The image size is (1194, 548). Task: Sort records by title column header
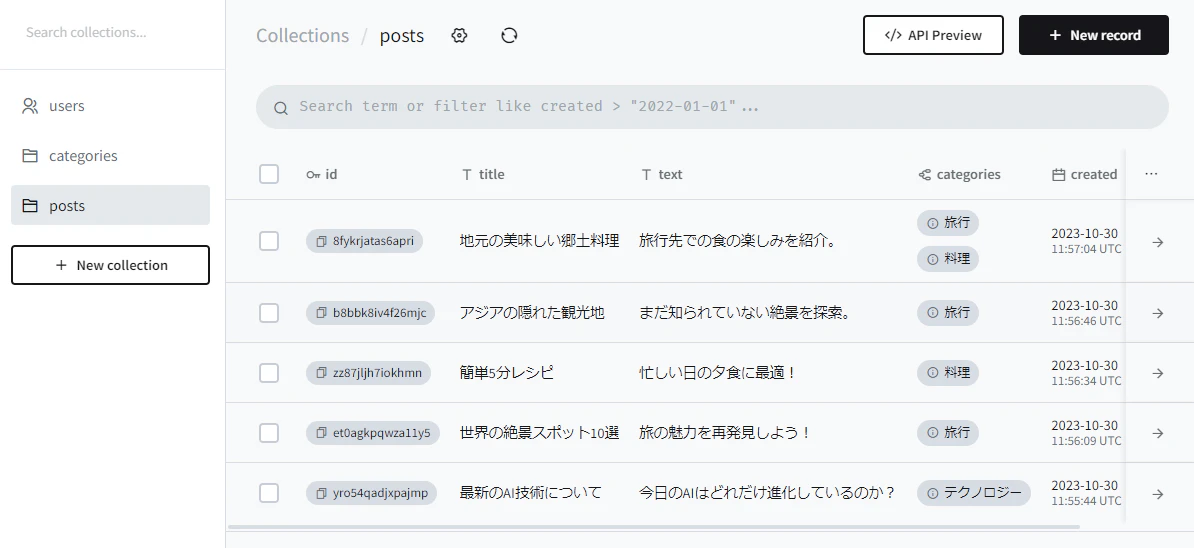[x=484, y=174]
